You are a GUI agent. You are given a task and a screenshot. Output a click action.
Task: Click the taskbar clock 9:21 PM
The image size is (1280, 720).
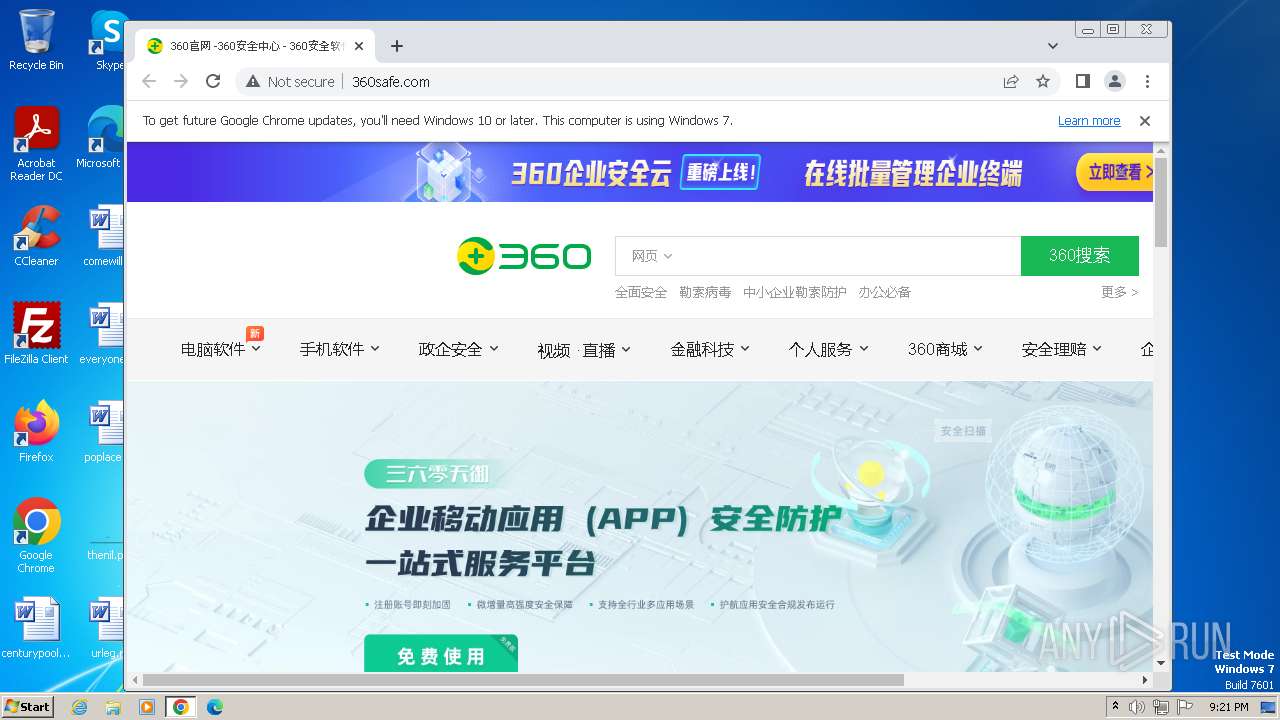1228,707
